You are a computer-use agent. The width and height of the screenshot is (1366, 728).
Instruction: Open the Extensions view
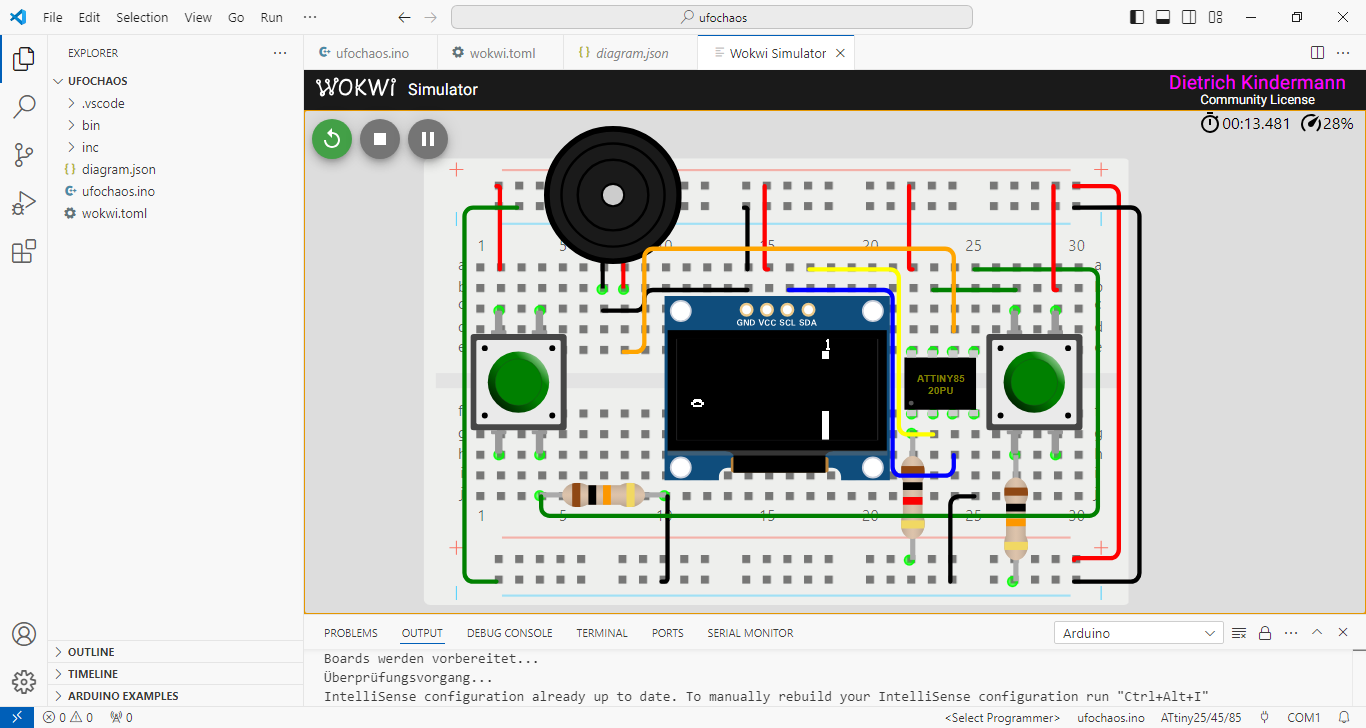24,251
